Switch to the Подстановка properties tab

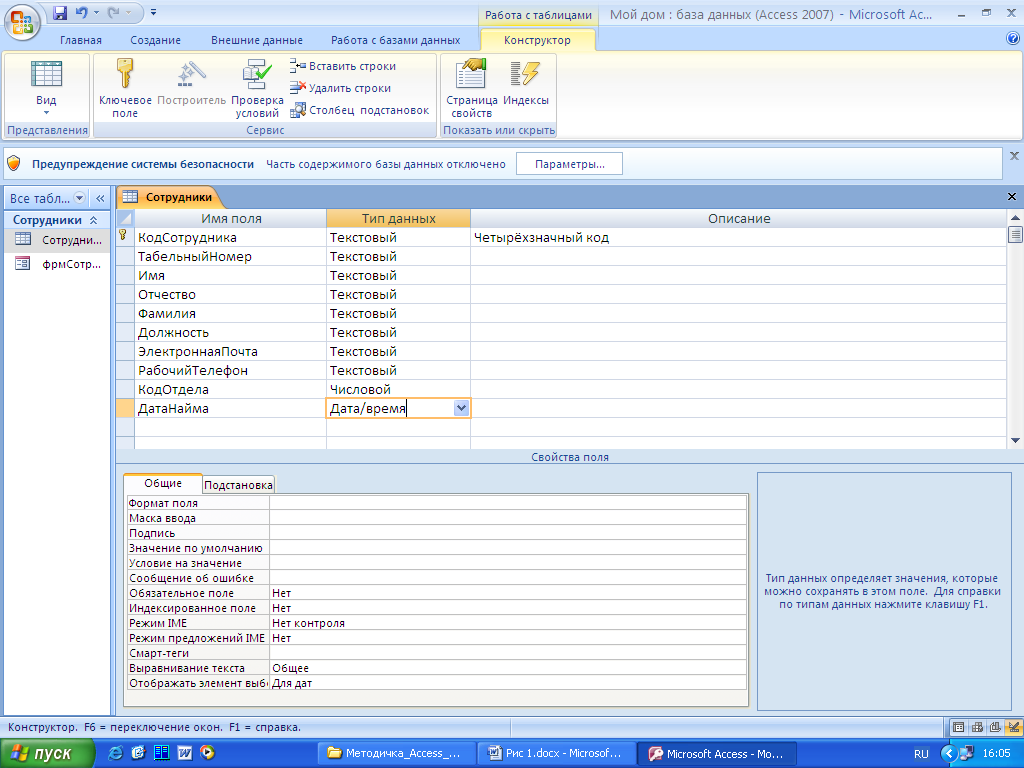point(238,485)
